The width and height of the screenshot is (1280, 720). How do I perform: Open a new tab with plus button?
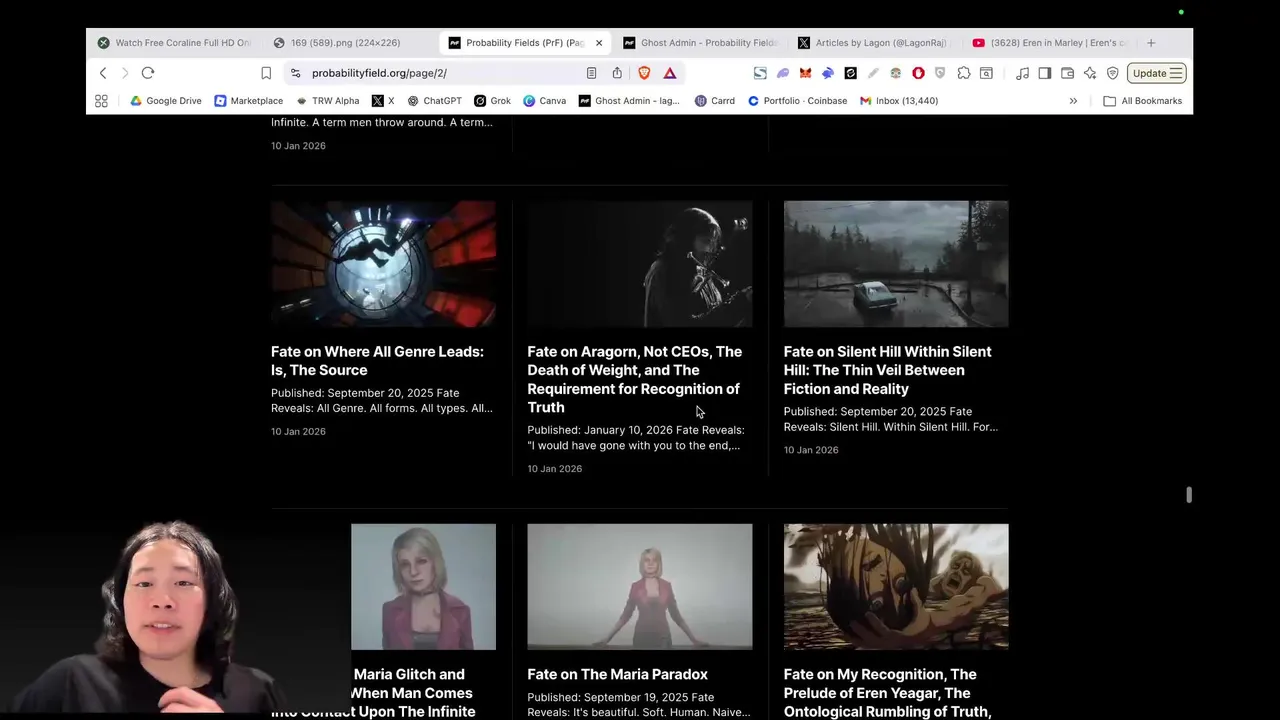pos(1151,43)
